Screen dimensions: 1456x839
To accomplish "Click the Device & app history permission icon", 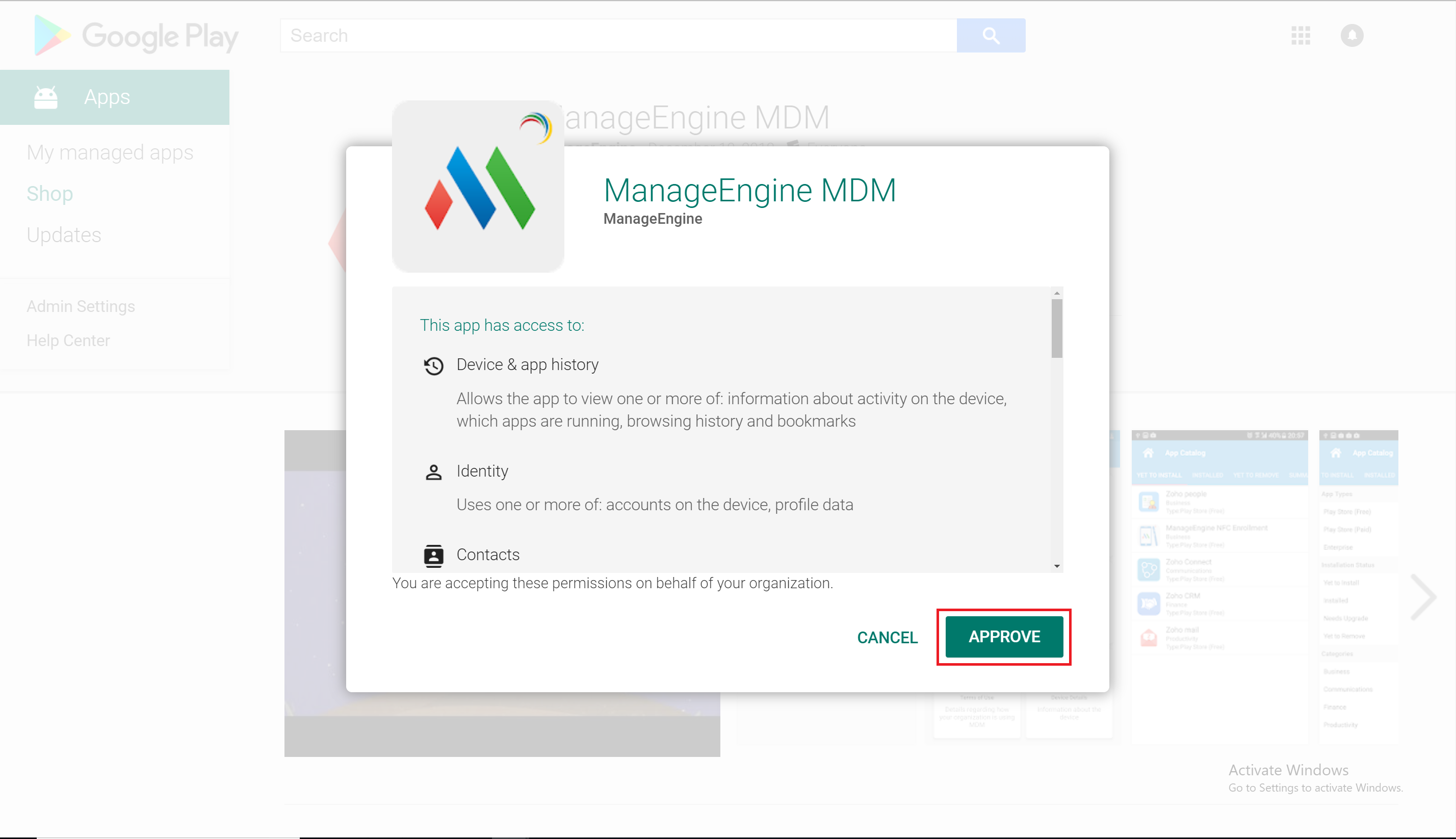I will [434, 365].
